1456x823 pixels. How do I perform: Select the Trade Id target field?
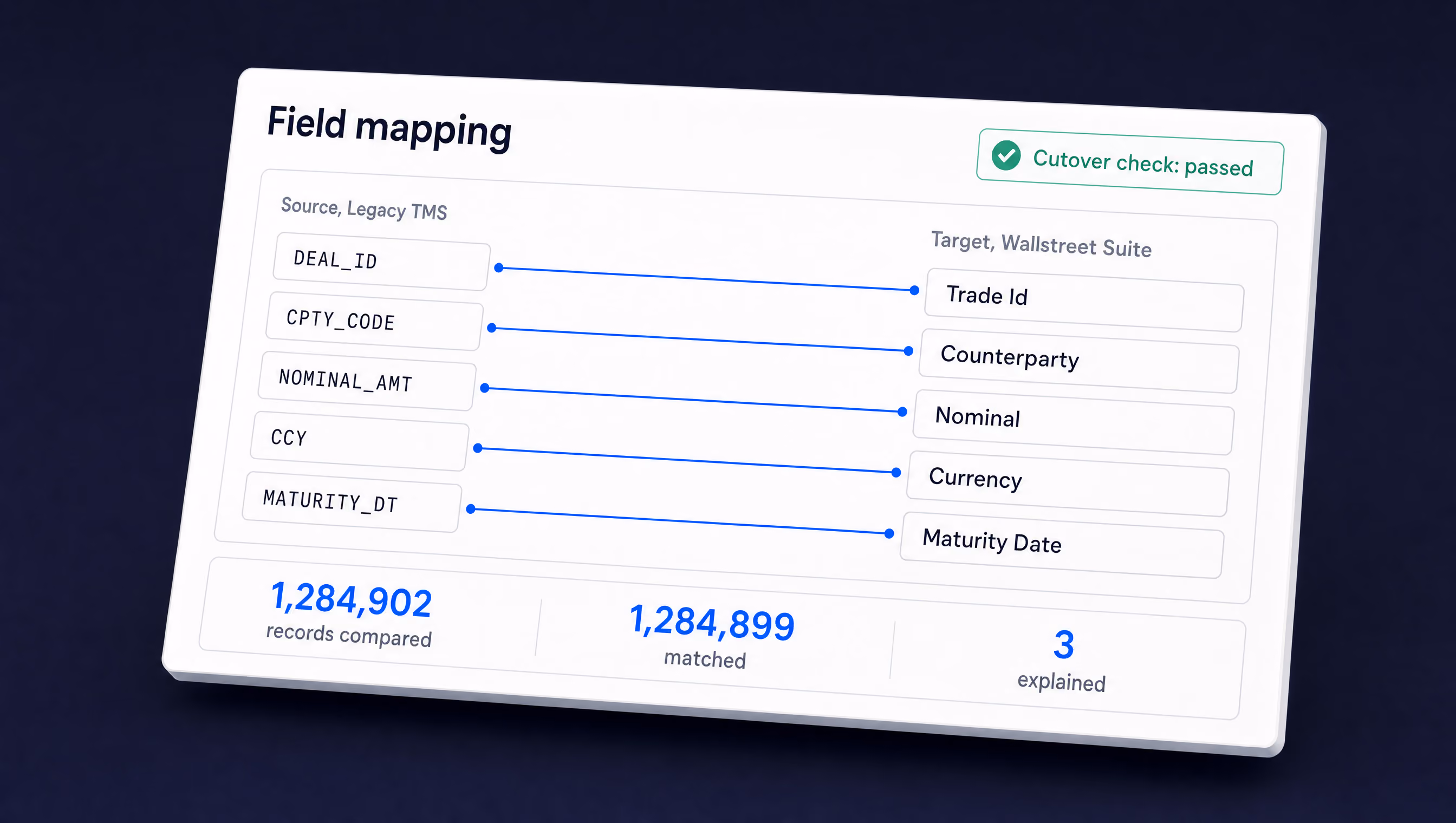(x=1084, y=300)
